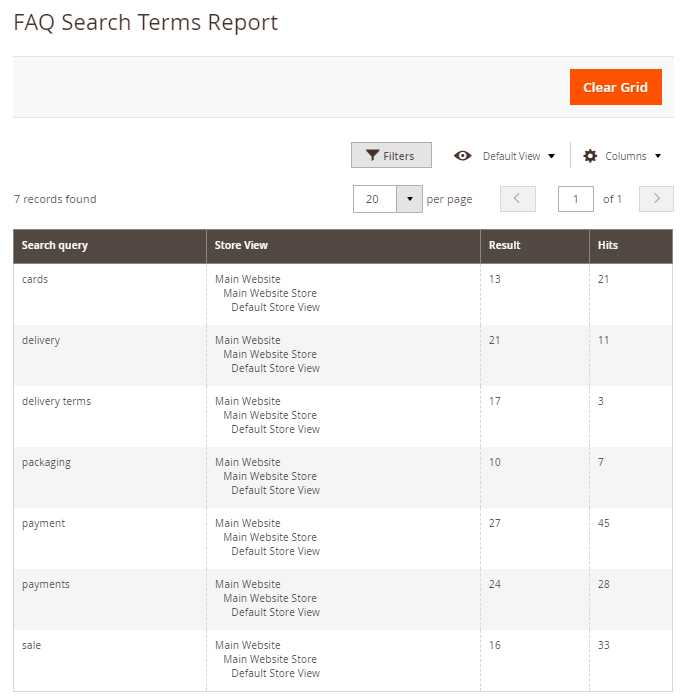The height and width of the screenshot is (700, 685).
Task: Expand the Default View dropdown
Action: pyautogui.click(x=518, y=156)
